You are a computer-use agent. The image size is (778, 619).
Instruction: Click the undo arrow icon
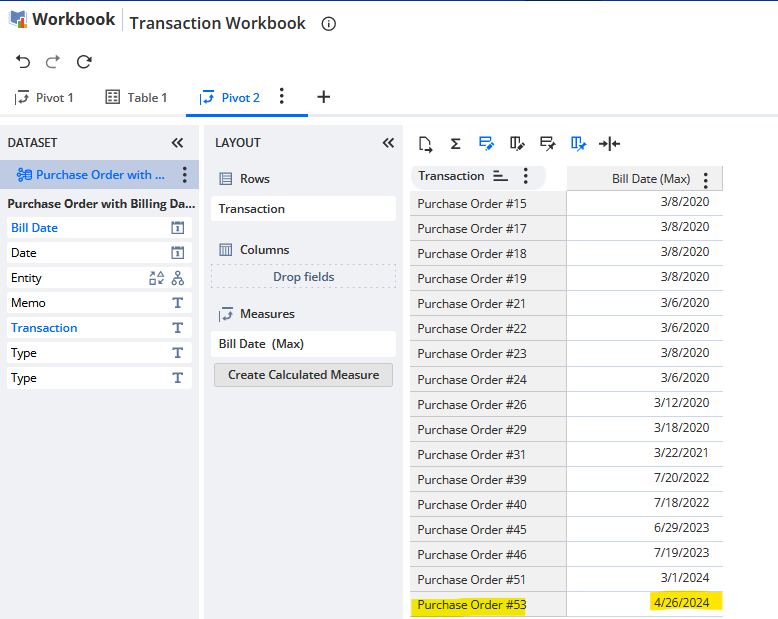coord(23,62)
